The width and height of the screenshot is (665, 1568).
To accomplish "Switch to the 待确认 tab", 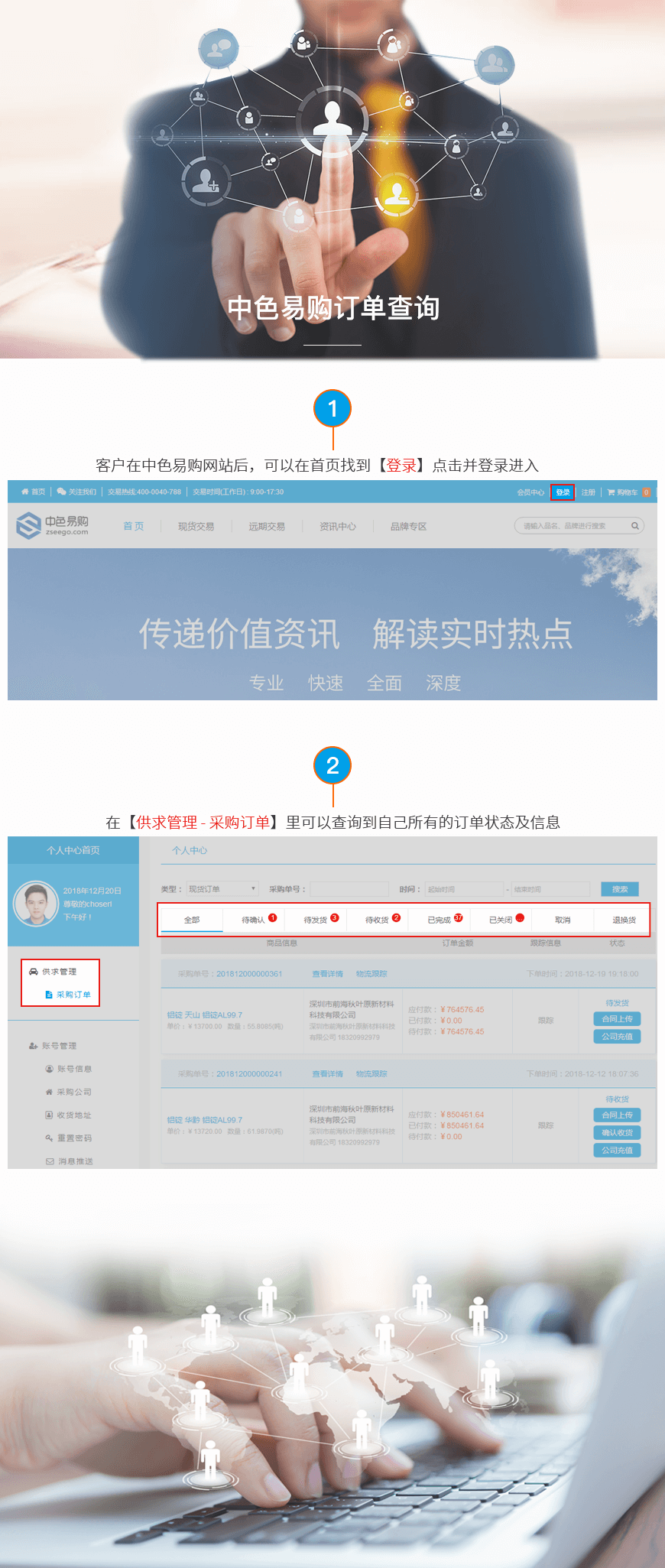I will coord(253,920).
